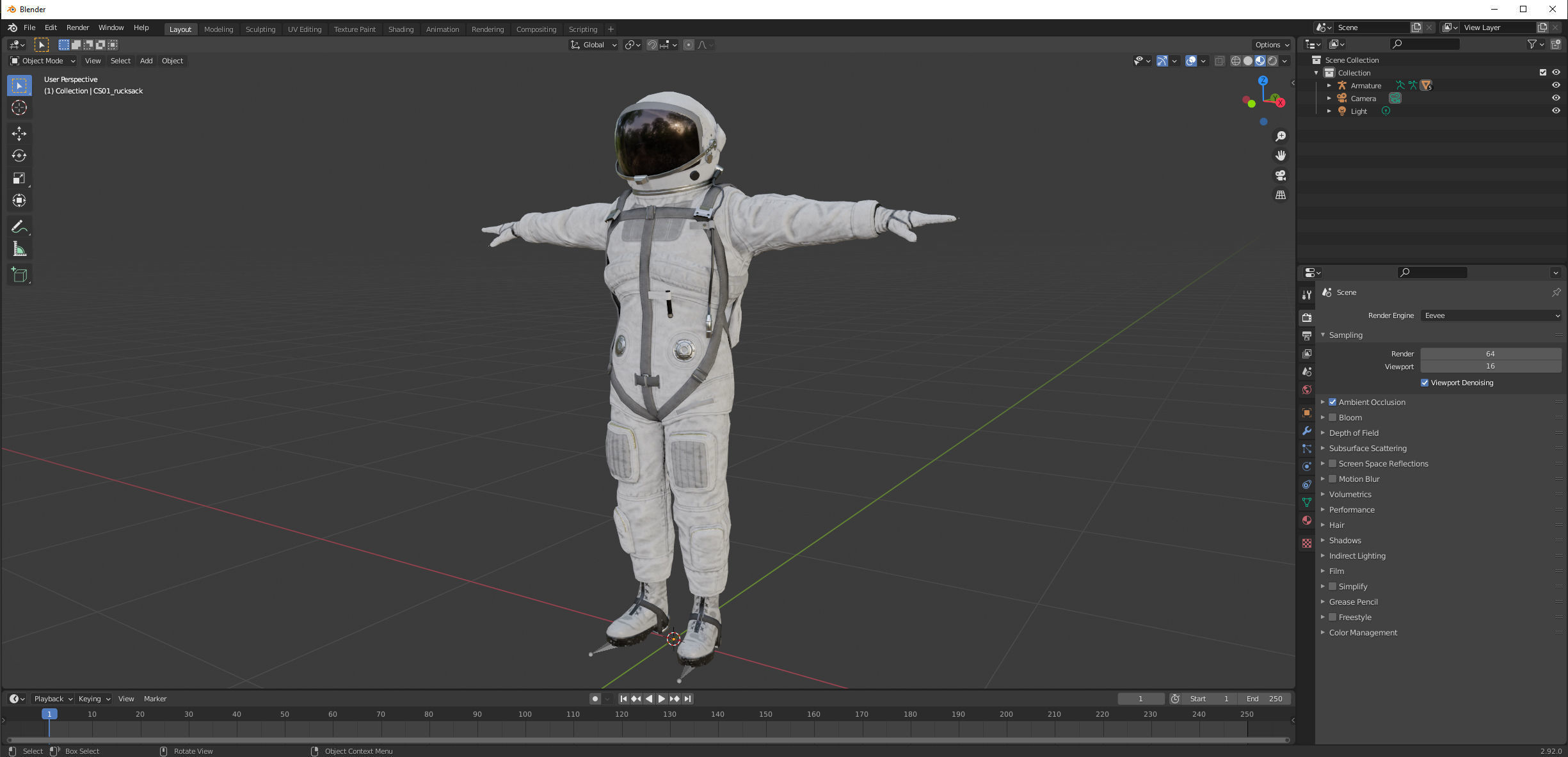Collapse the Sampling panel

[x=1345, y=335]
